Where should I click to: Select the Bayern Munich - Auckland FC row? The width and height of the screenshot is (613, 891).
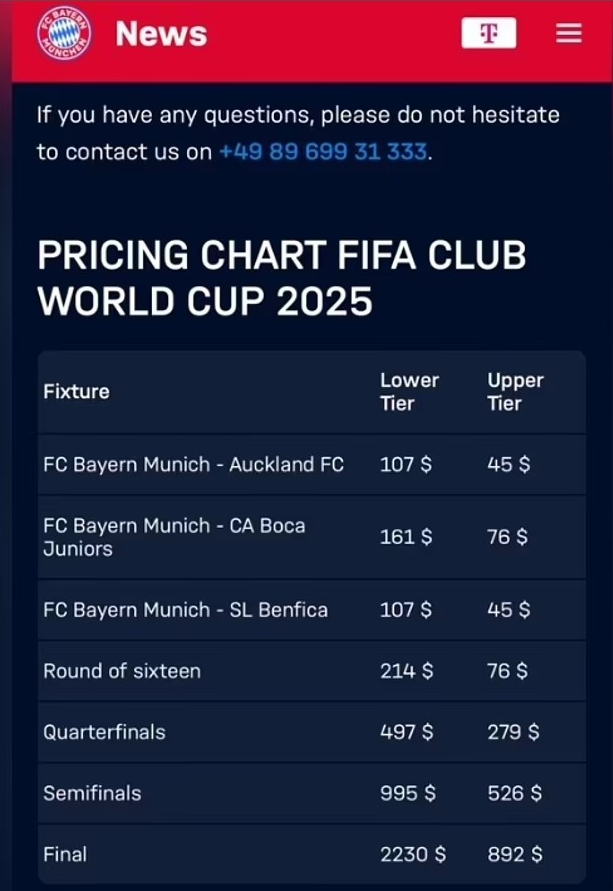pos(311,464)
